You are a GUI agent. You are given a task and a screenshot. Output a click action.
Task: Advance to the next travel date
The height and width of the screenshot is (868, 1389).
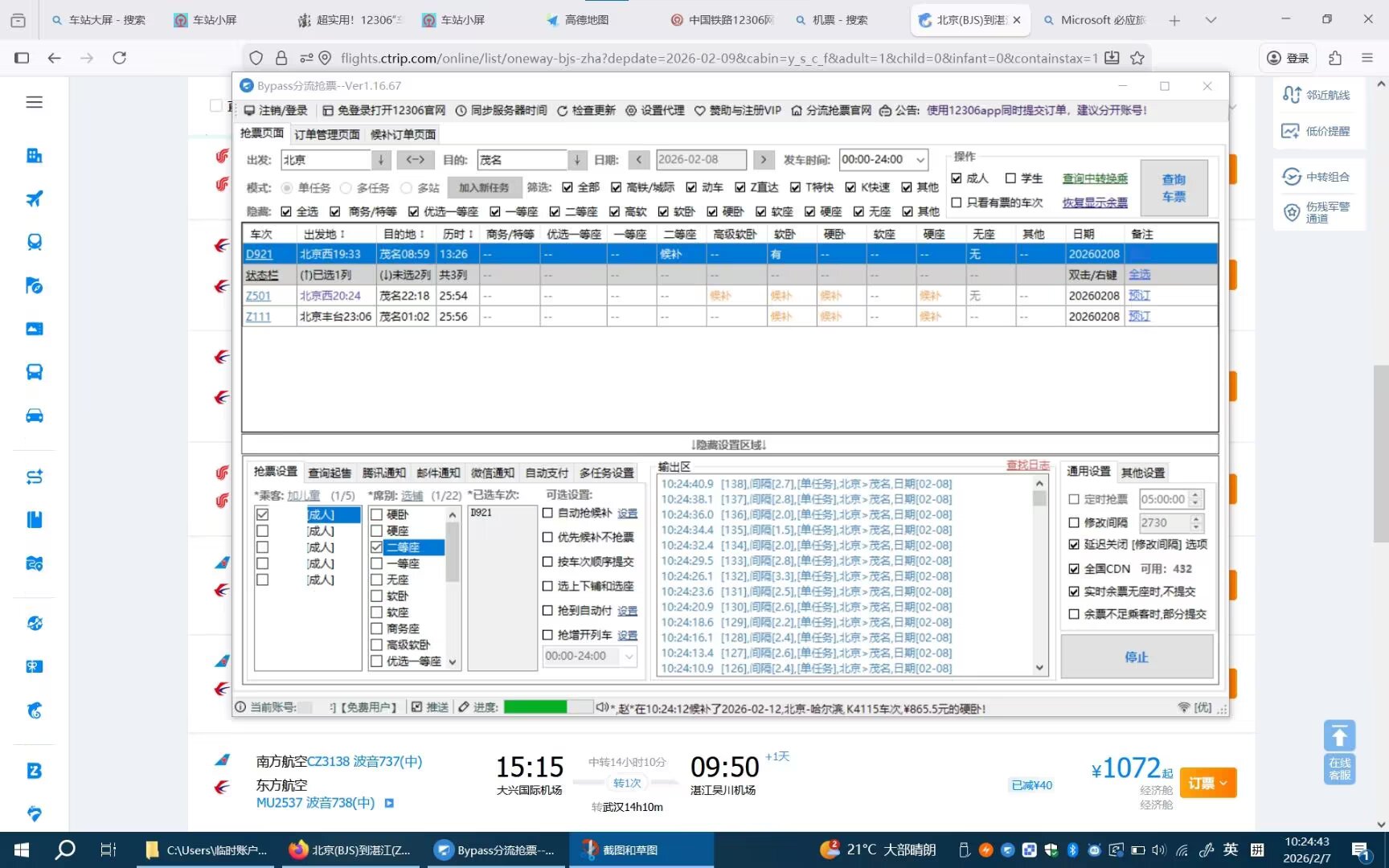764,160
